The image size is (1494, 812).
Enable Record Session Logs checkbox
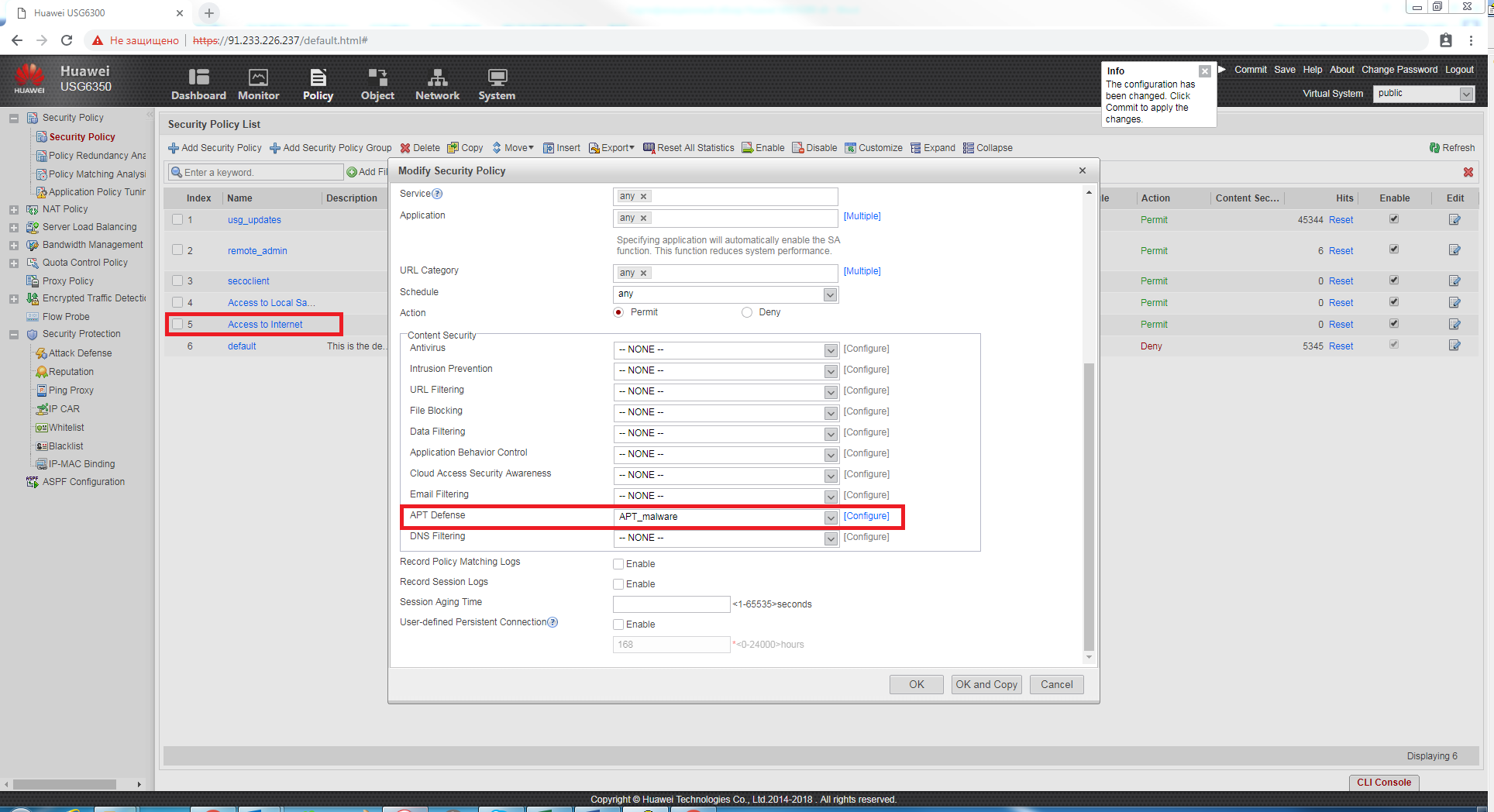point(618,584)
